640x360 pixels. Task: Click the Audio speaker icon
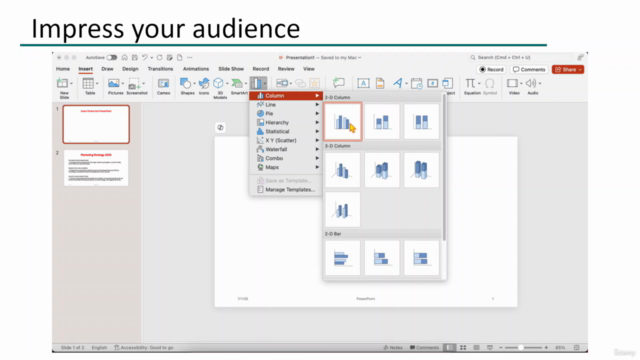point(531,83)
